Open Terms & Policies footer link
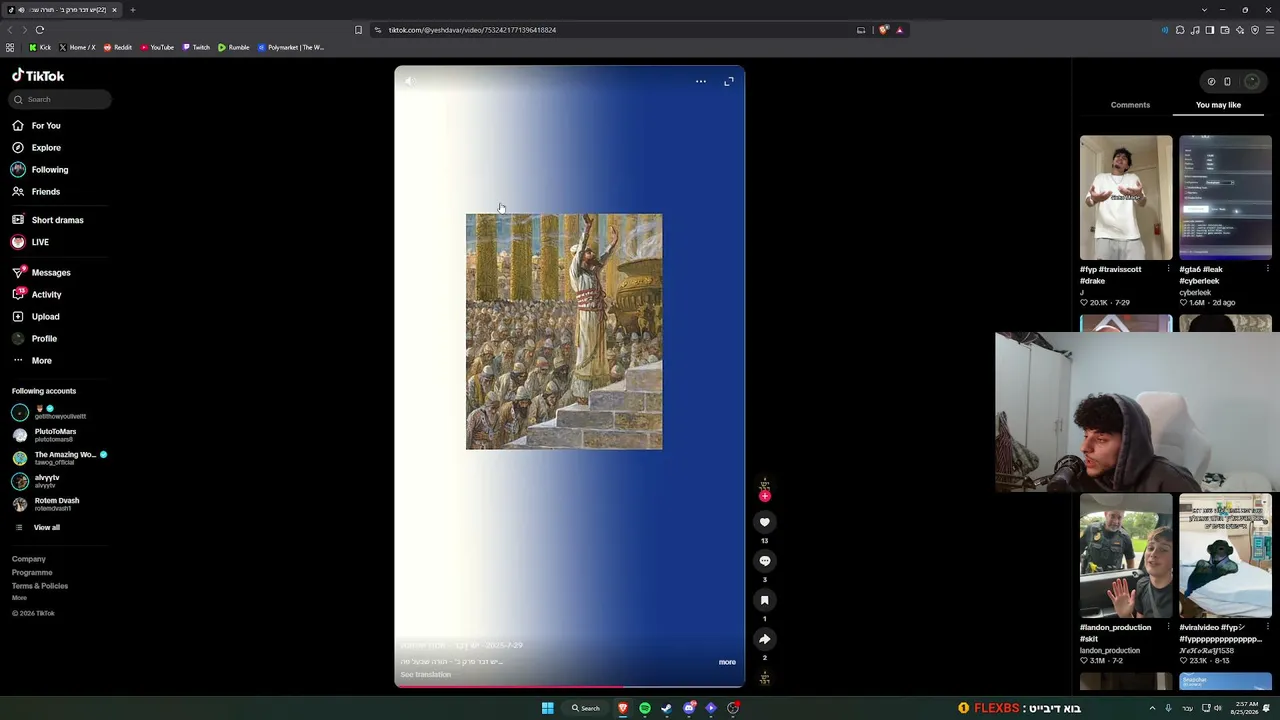 pos(40,586)
